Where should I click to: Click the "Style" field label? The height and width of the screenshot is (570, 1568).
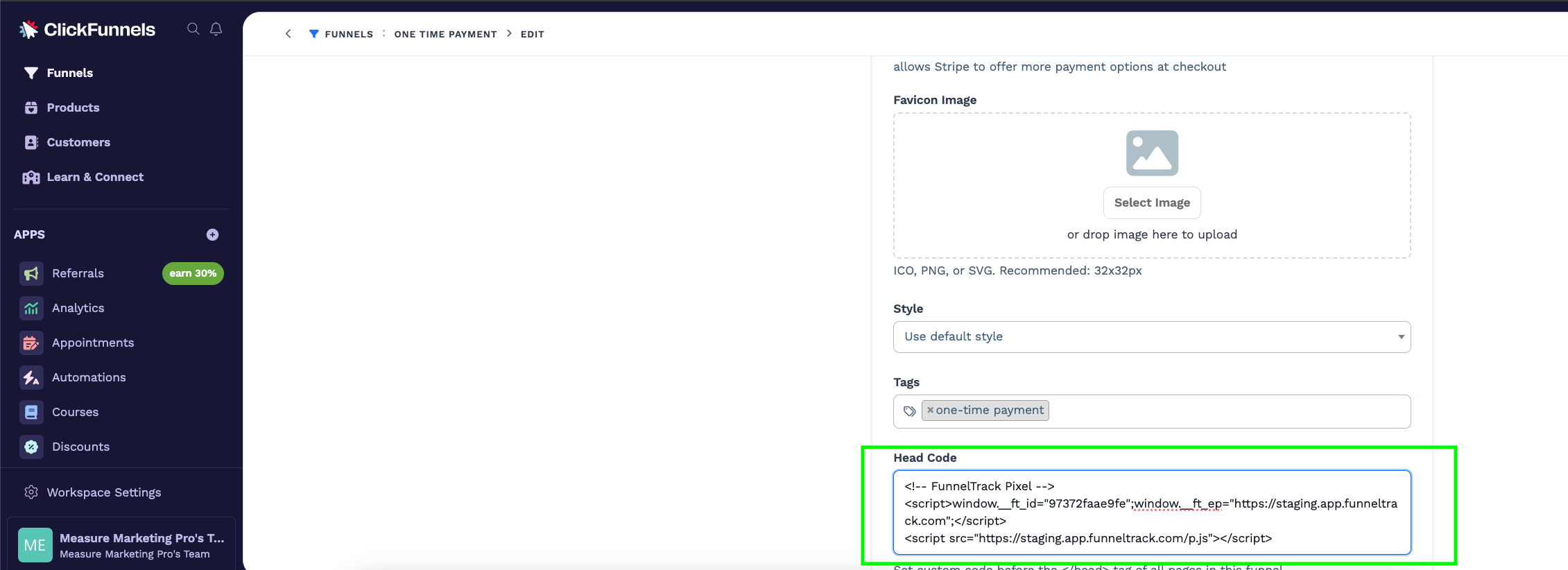click(908, 309)
